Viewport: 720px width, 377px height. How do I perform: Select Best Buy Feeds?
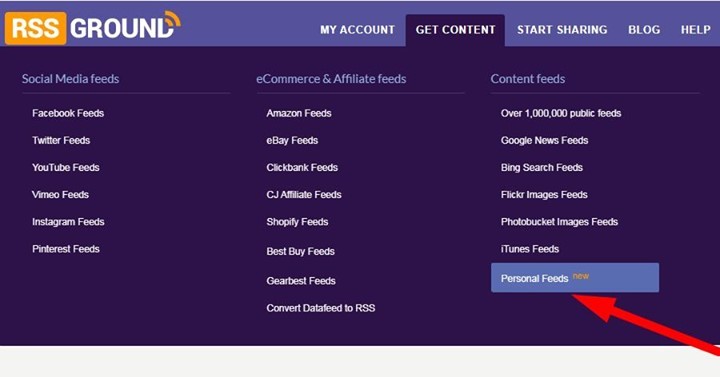[x=300, y=251]
